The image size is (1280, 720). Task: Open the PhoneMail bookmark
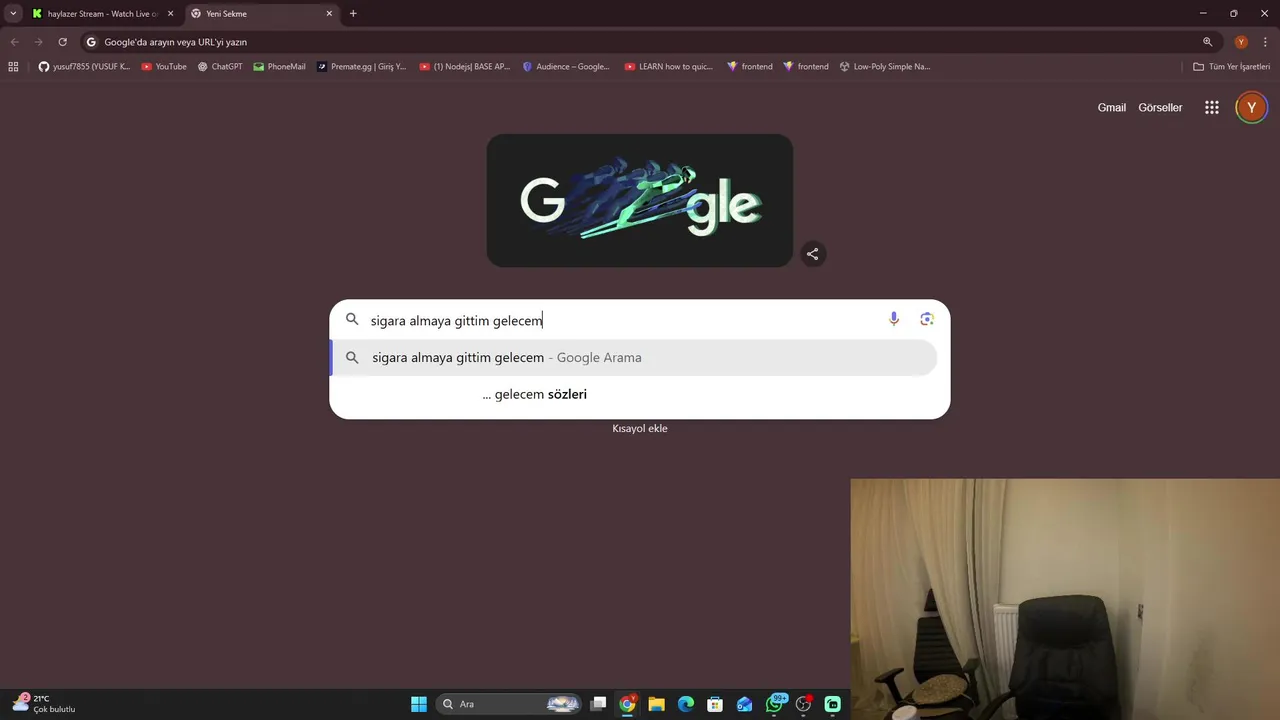[279, 67]
